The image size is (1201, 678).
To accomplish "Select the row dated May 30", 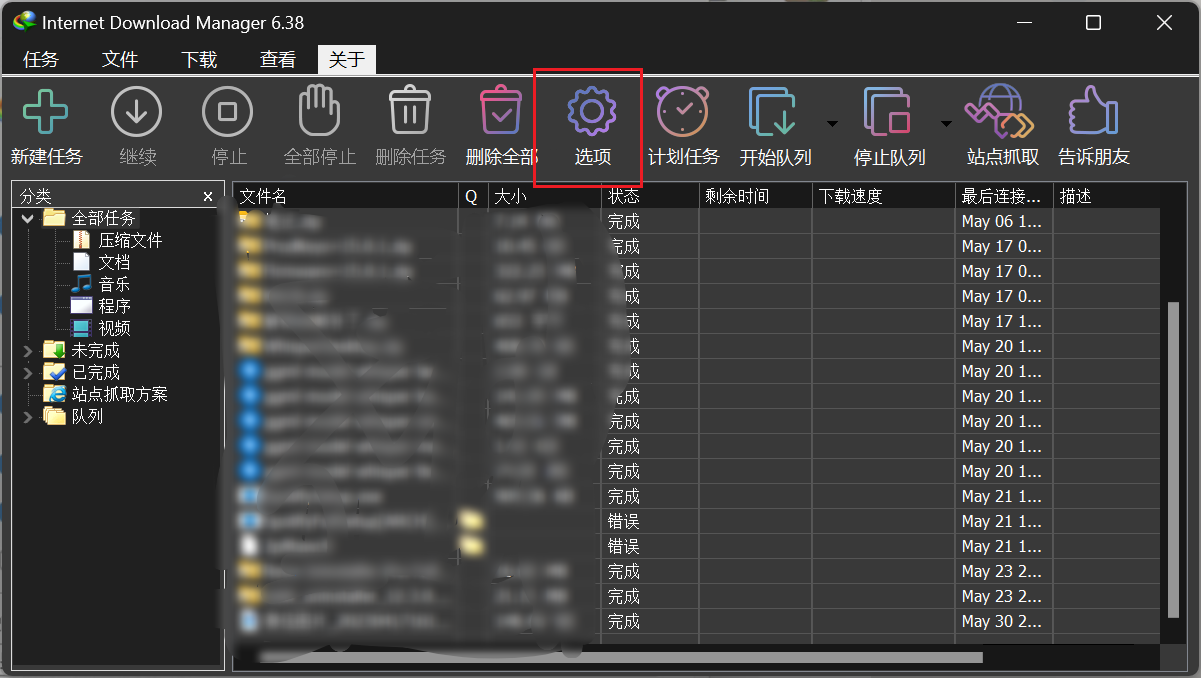I will coord(696,622).
